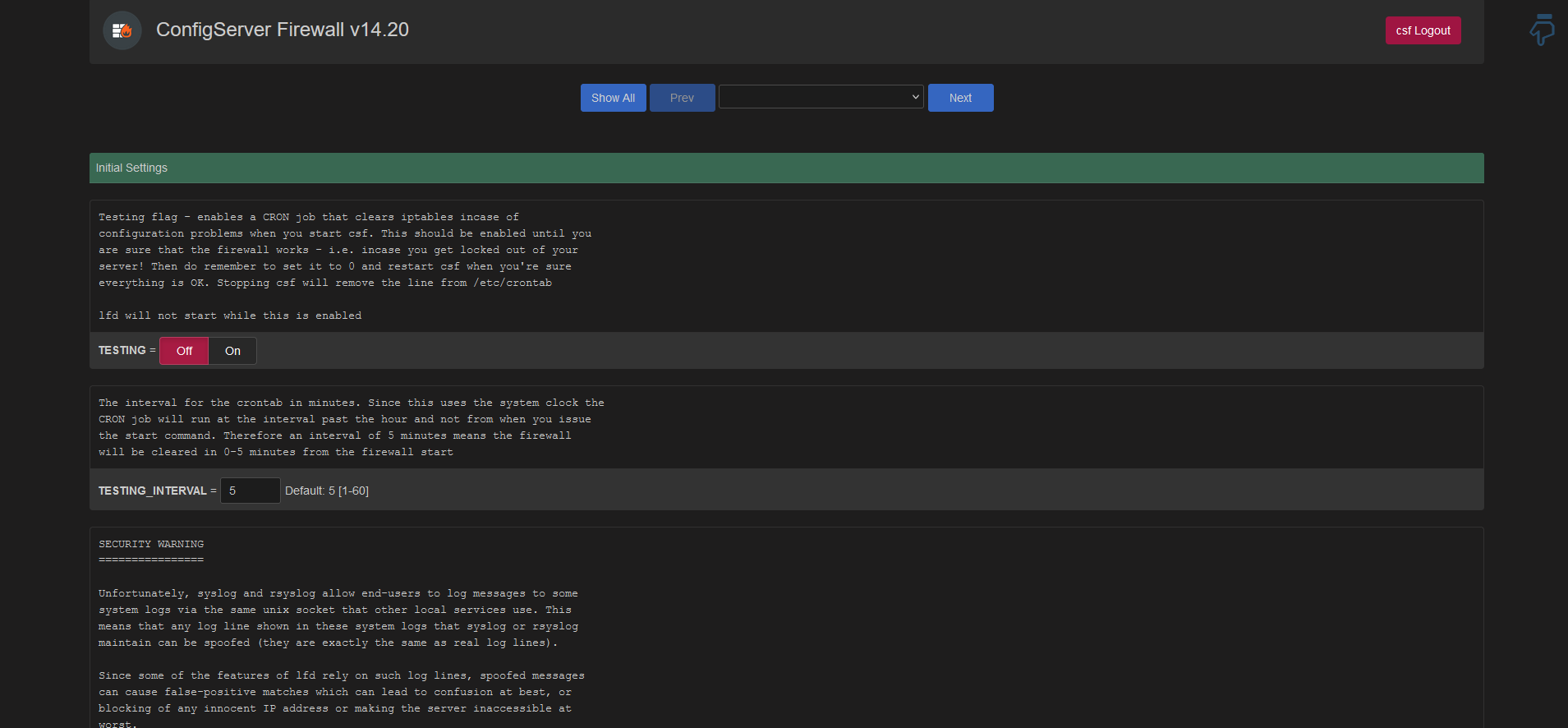Click the SECURITY WARNING heading text
Viewport: 1568px width, 728px height.
151,544
